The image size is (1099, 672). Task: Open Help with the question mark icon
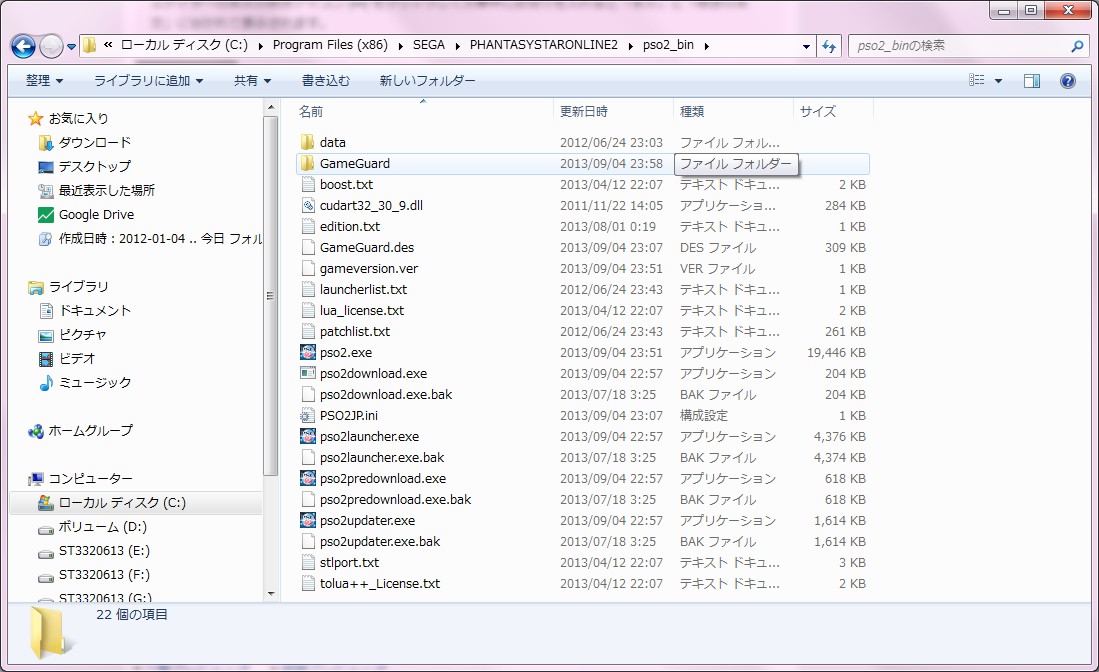pyautogui.click(x=1067, y=81)
